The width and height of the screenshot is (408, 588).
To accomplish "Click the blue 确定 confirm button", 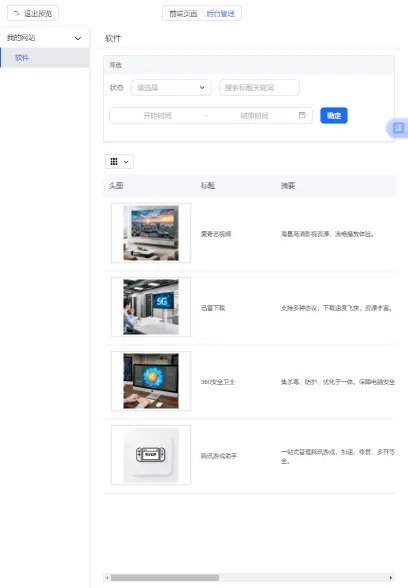I will pos(334,116).
